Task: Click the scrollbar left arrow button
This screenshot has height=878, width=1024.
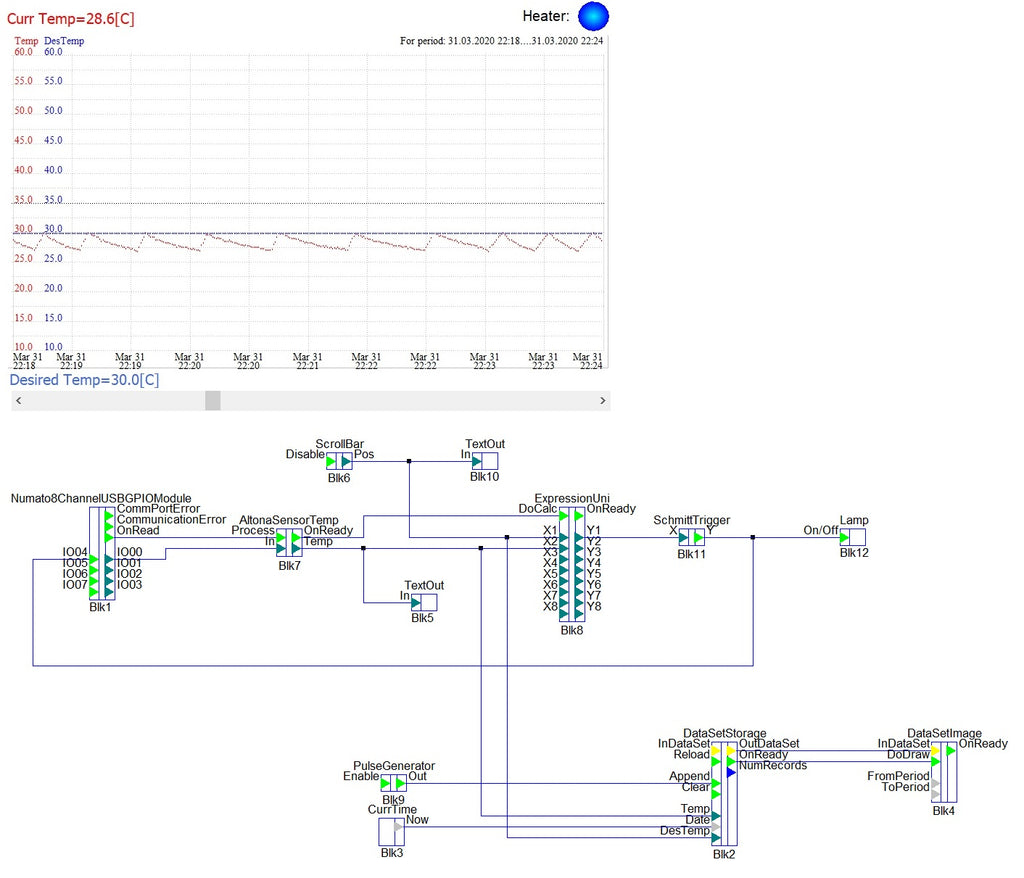Action: (19, 400)
